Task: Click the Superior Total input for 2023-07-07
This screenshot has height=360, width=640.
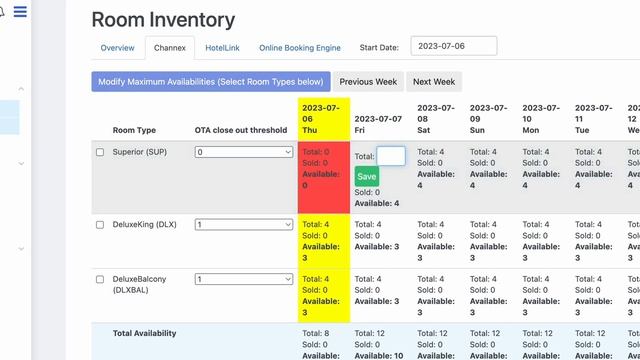Action: [x=391, y=156]
